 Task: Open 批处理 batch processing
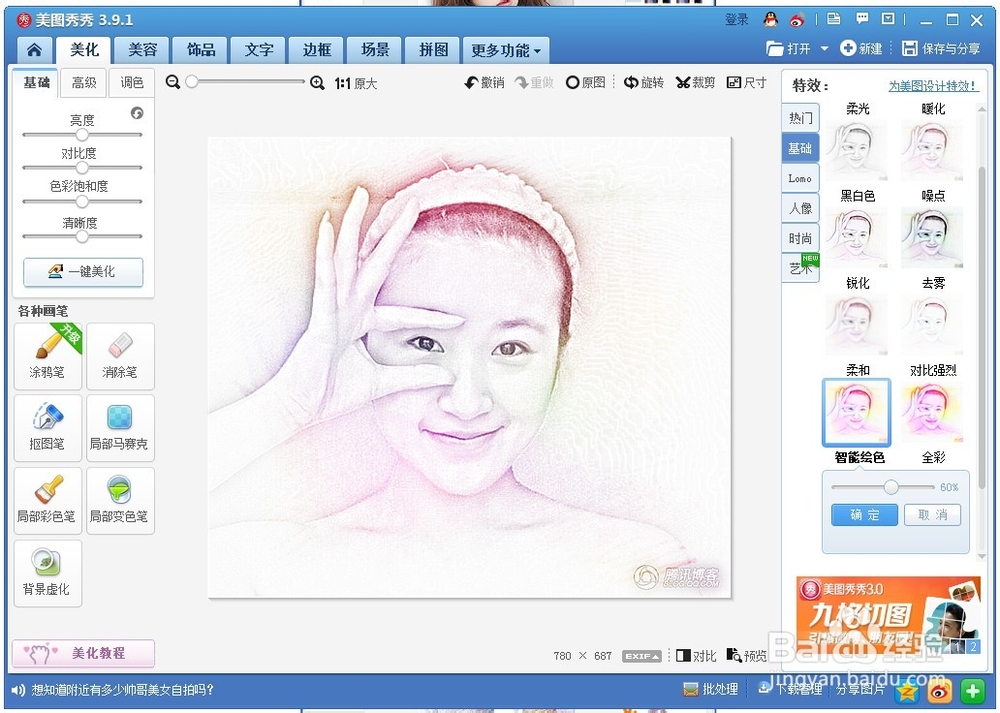tap(710, 689)
